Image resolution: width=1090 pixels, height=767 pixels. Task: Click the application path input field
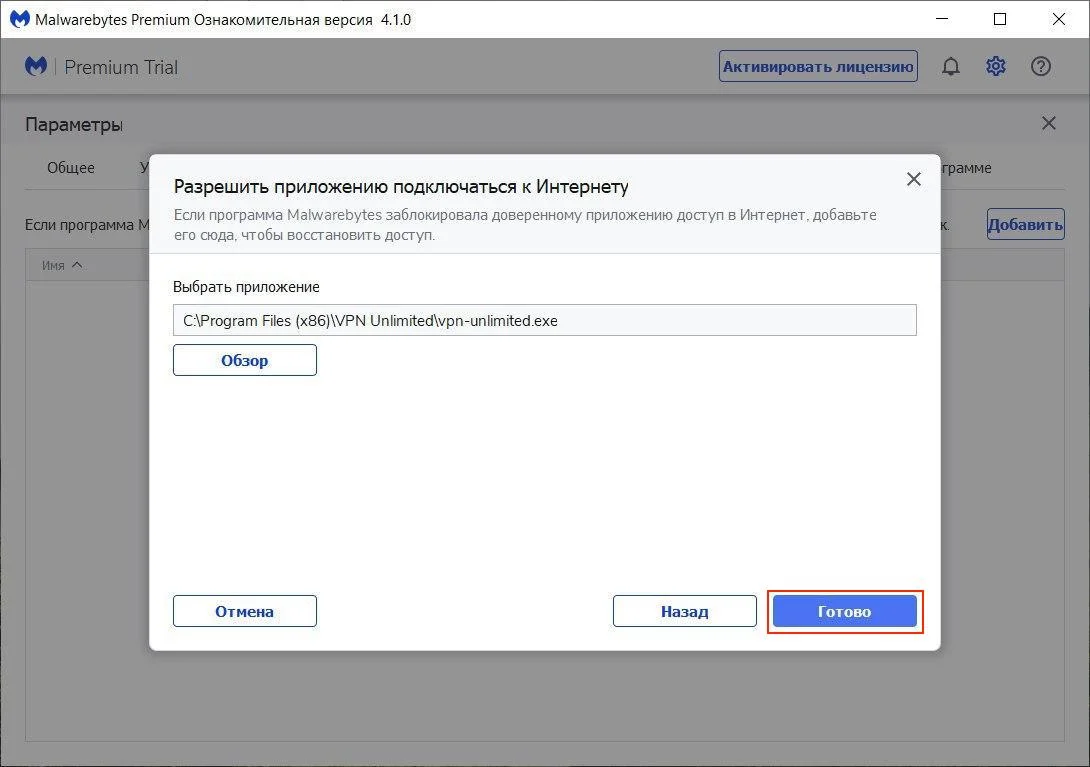[x=544, y=320]
